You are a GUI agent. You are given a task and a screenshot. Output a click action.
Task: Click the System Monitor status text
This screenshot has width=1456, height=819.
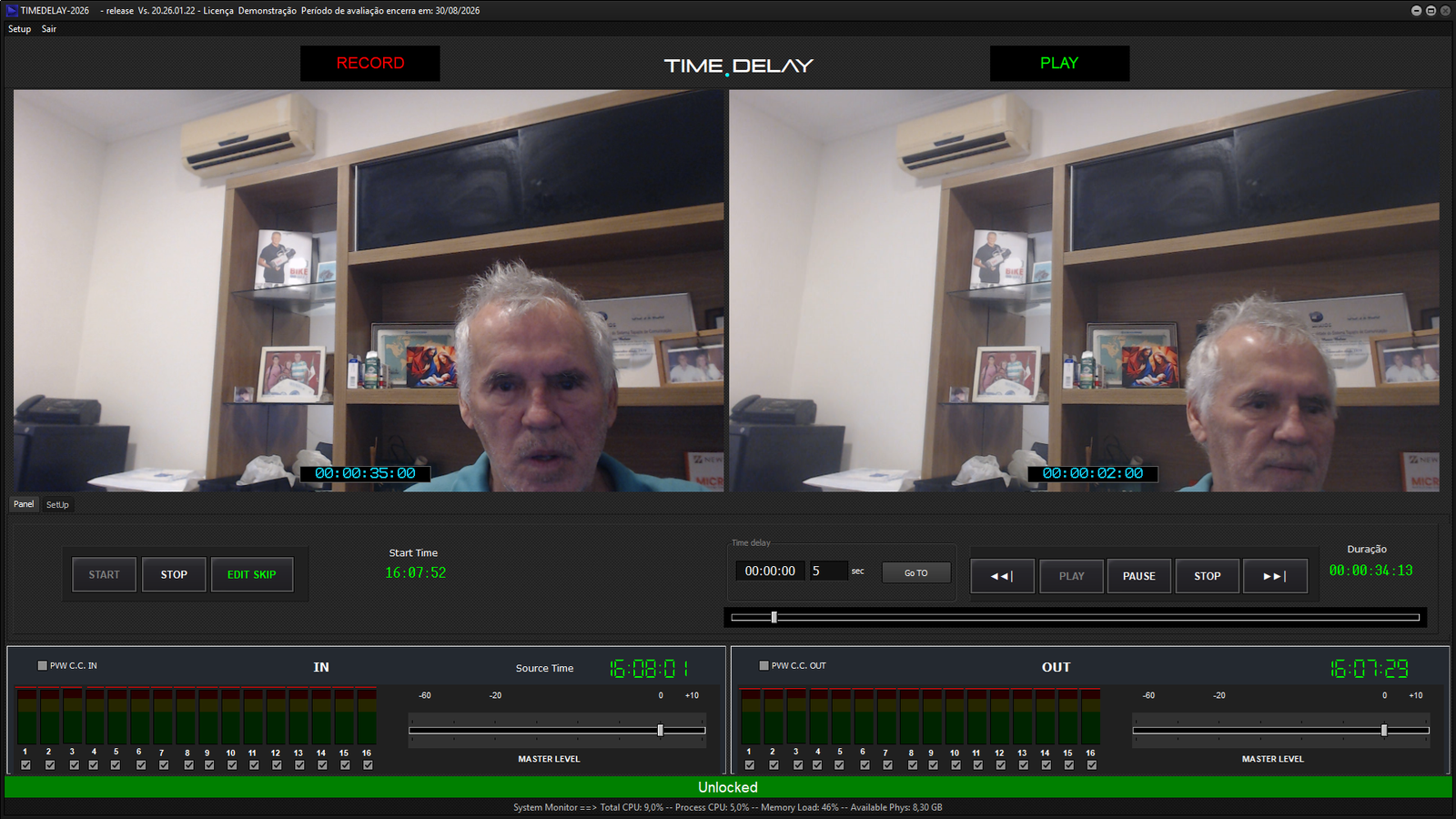[x=728, y=807]
